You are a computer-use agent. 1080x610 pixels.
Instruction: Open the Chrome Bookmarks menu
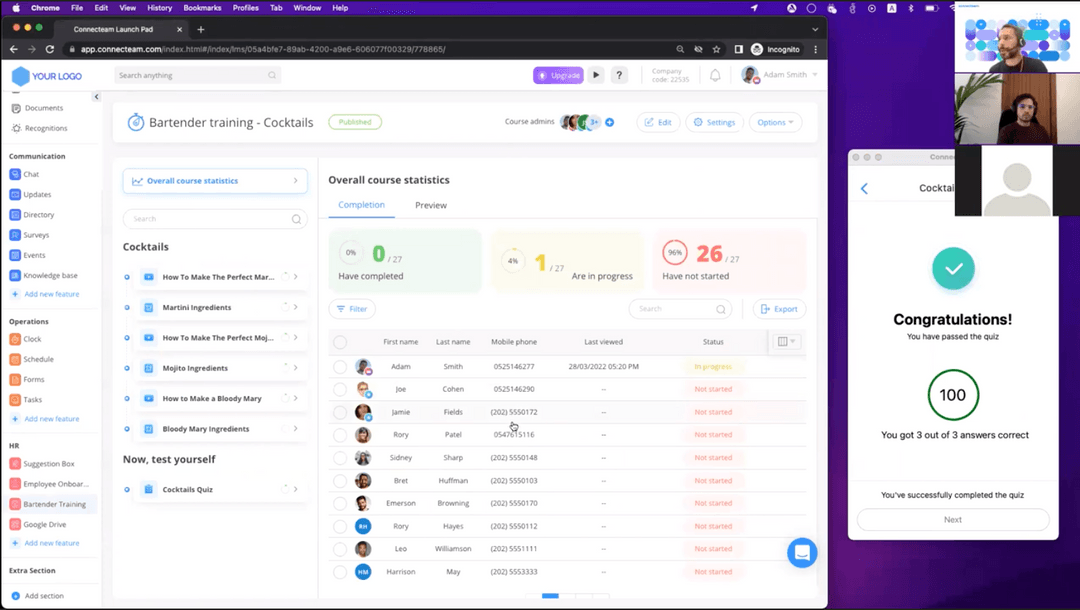coord(202,7)
